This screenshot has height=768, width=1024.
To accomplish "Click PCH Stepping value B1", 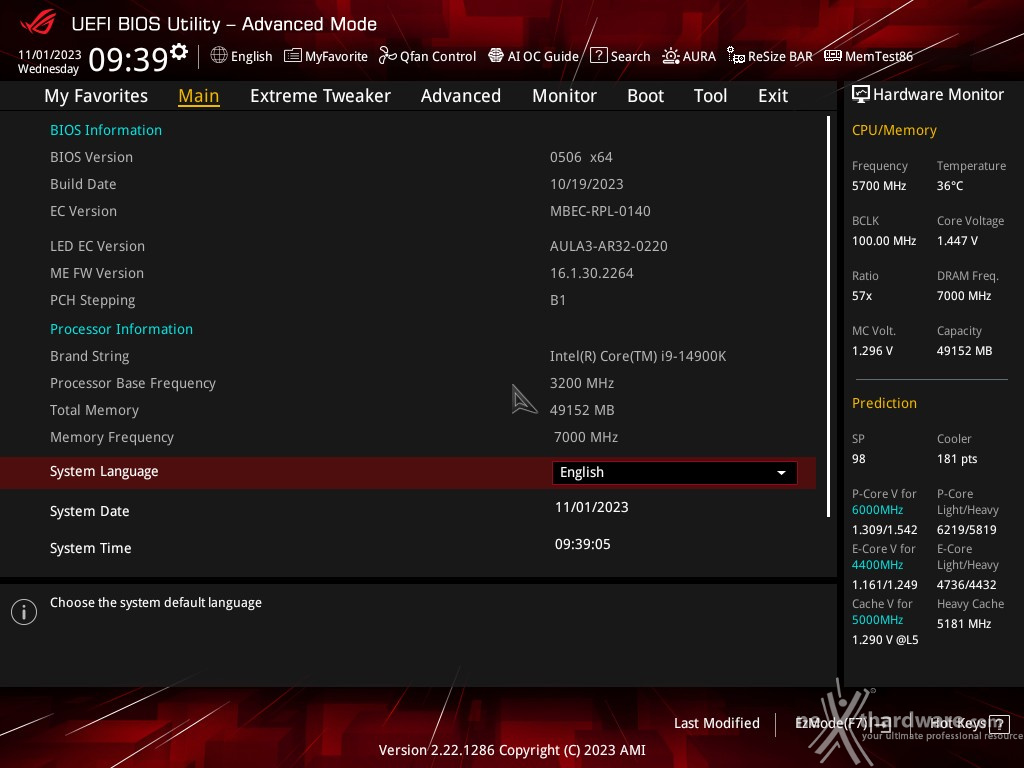I will coord(558,300).
